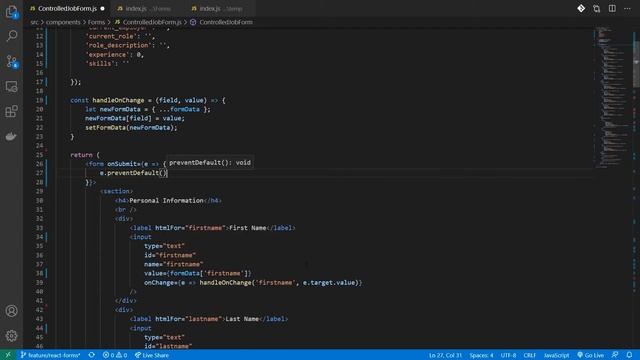Open the remote window indicator

tap(8, 355)
